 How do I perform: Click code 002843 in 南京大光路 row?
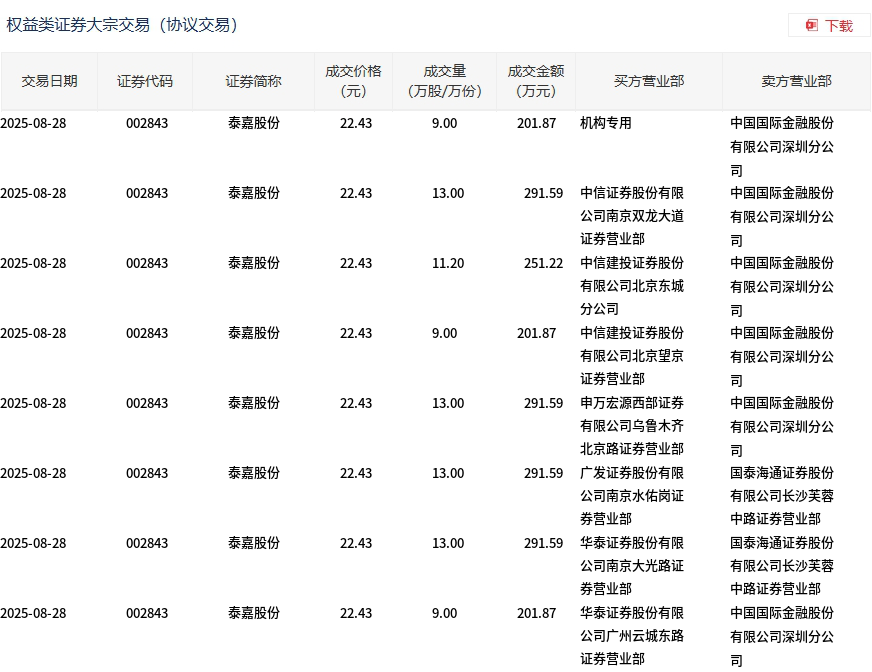[147, 543]
